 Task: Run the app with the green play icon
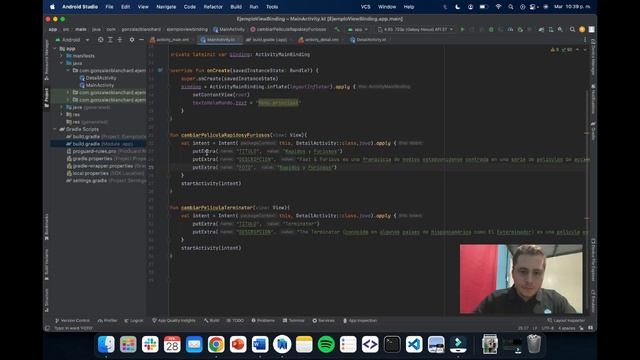(462, 29)
